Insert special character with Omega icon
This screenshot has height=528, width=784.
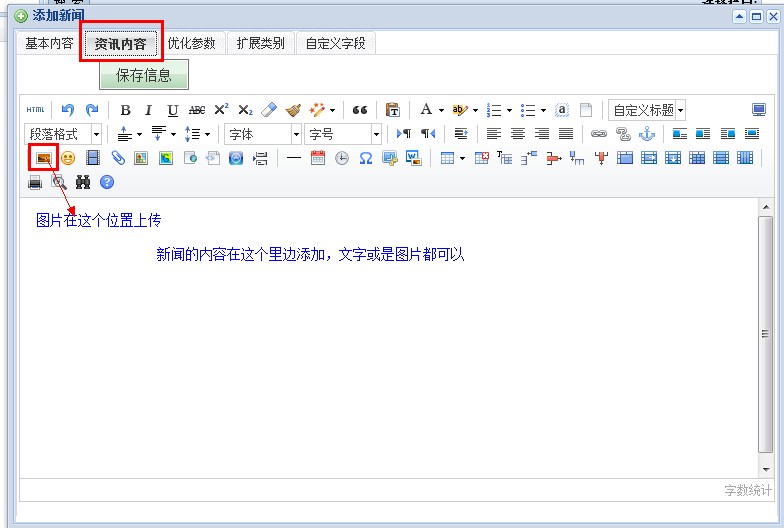pos(366,158)
